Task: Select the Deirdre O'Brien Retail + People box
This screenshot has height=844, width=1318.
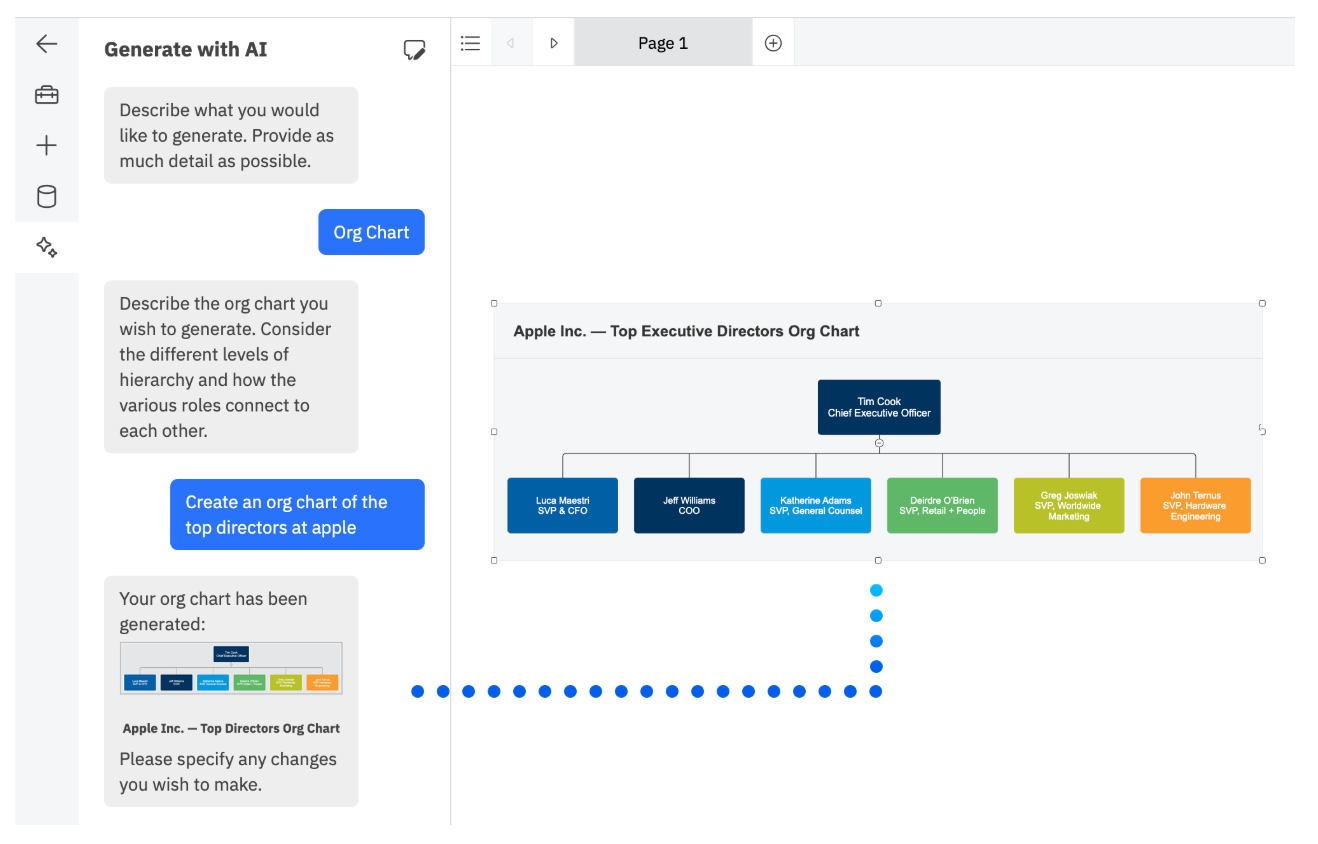Action: pos(942,505)
